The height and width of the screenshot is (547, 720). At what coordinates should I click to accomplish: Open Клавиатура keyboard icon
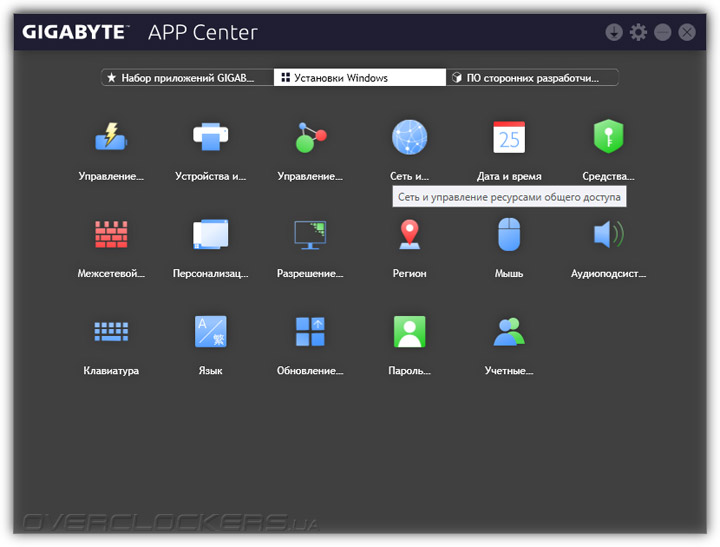(111, 331)
